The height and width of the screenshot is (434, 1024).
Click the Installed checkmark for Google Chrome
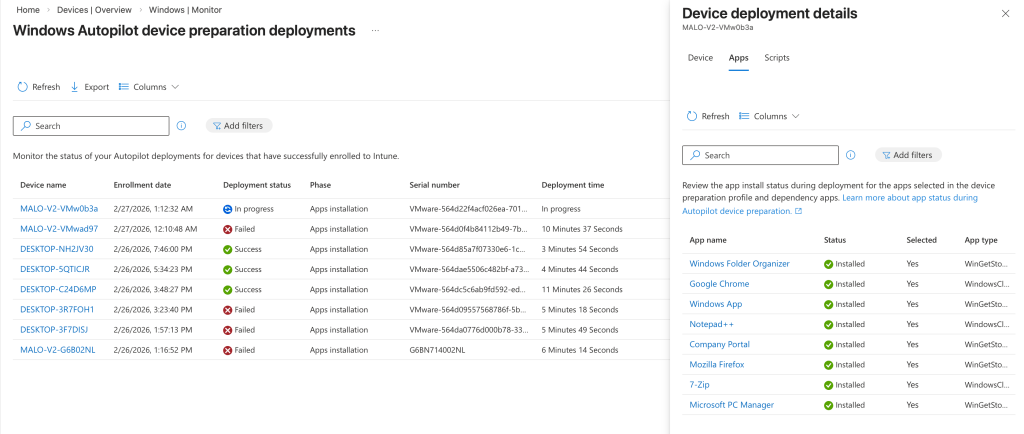[x=828, y=284]
